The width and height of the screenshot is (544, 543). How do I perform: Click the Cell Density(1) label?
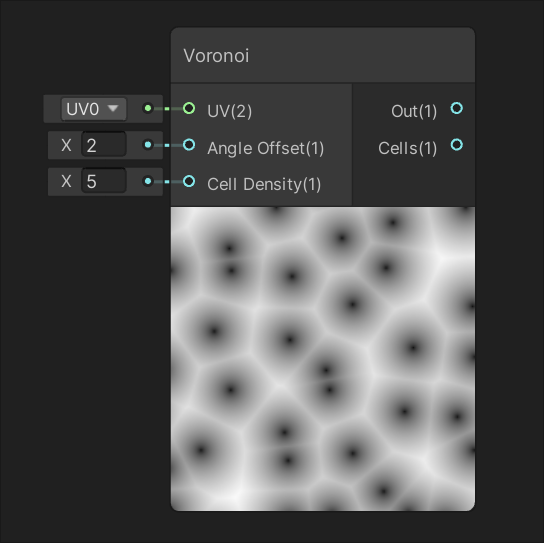point(264,184)
